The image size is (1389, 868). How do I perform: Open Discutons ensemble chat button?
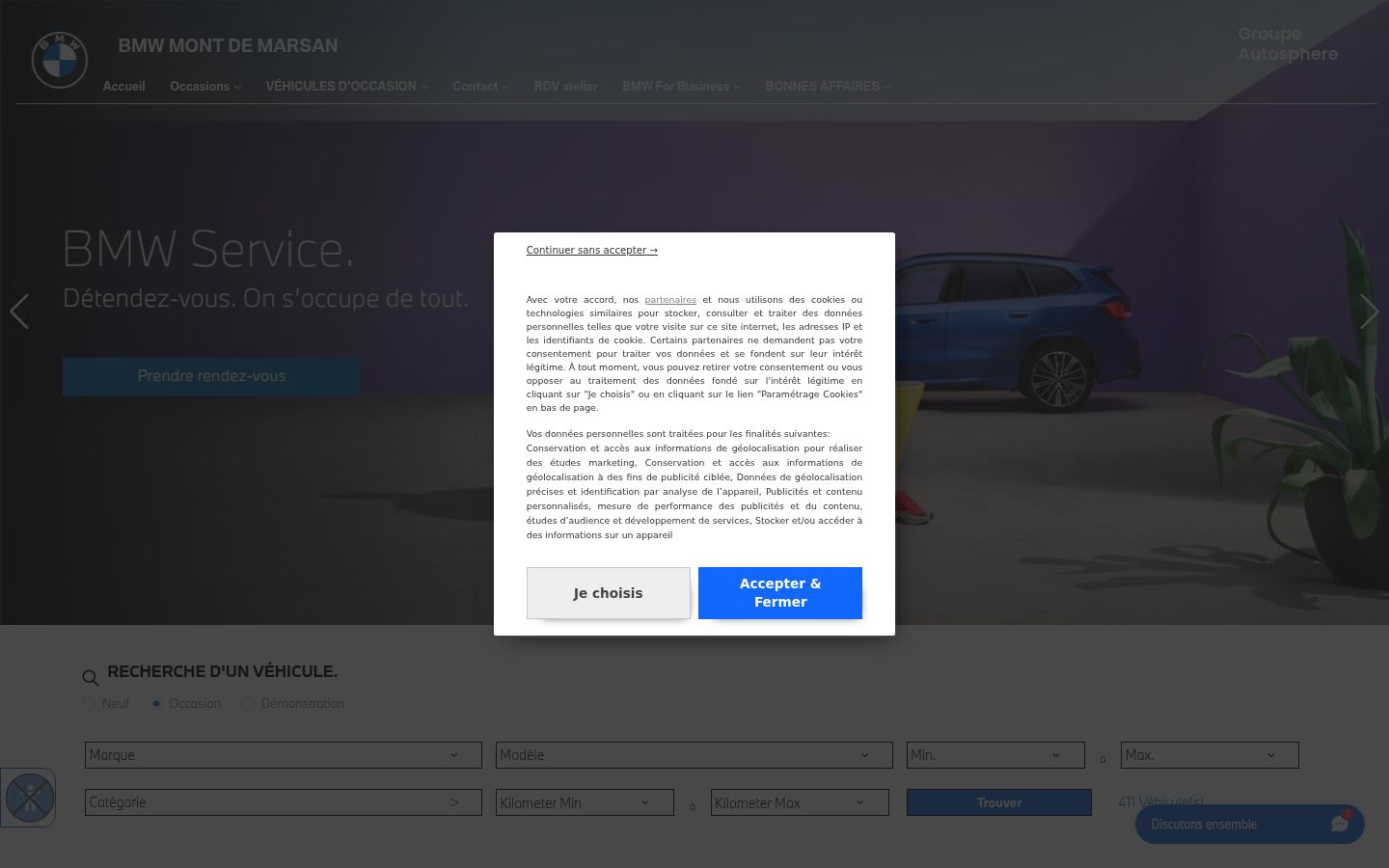click(1249, 825)
